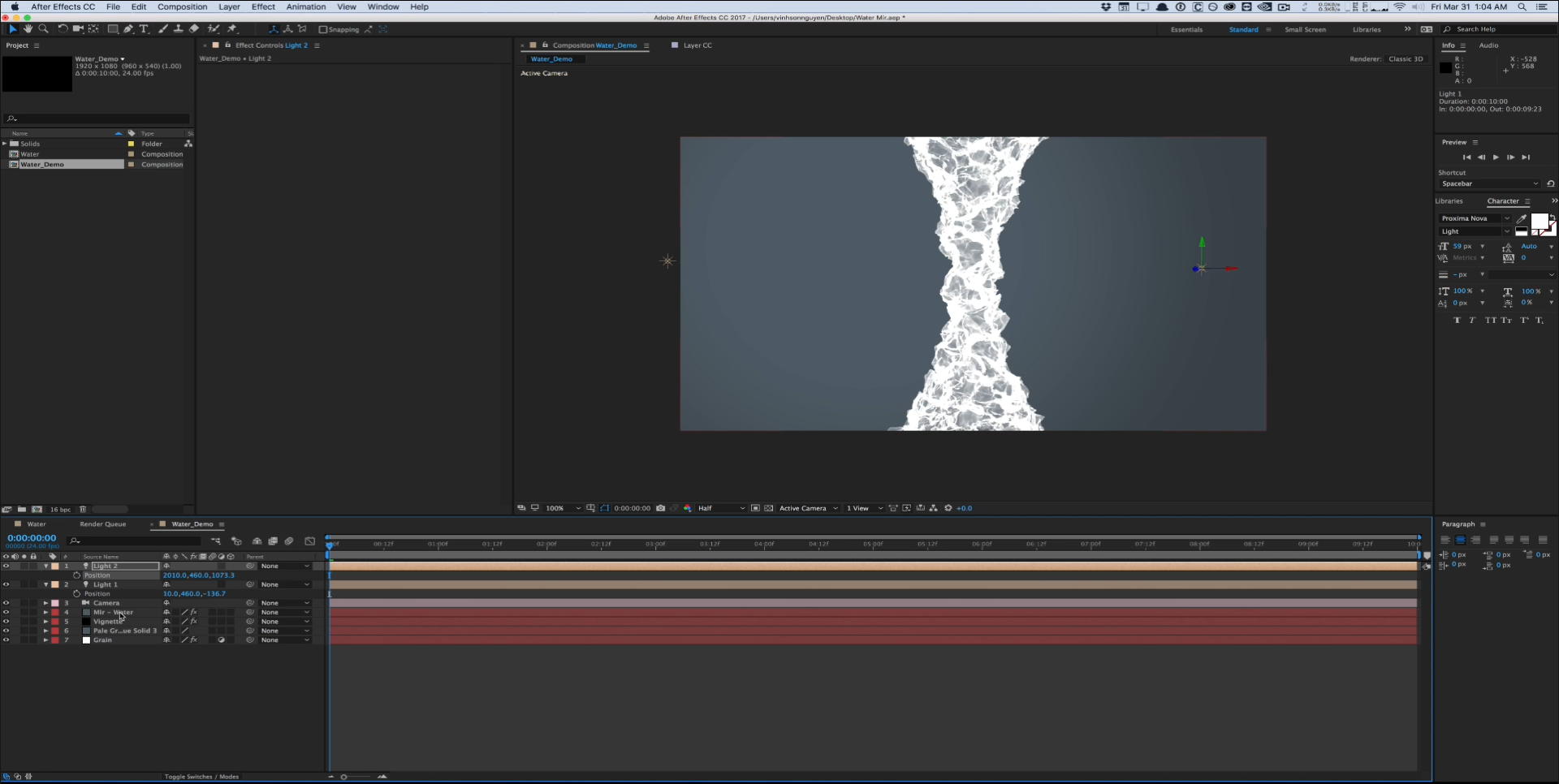Open viewer magnification 100% dropdown
This screenshot has width=1559, height=784.
pyautogui.click(x=563, y=508)
